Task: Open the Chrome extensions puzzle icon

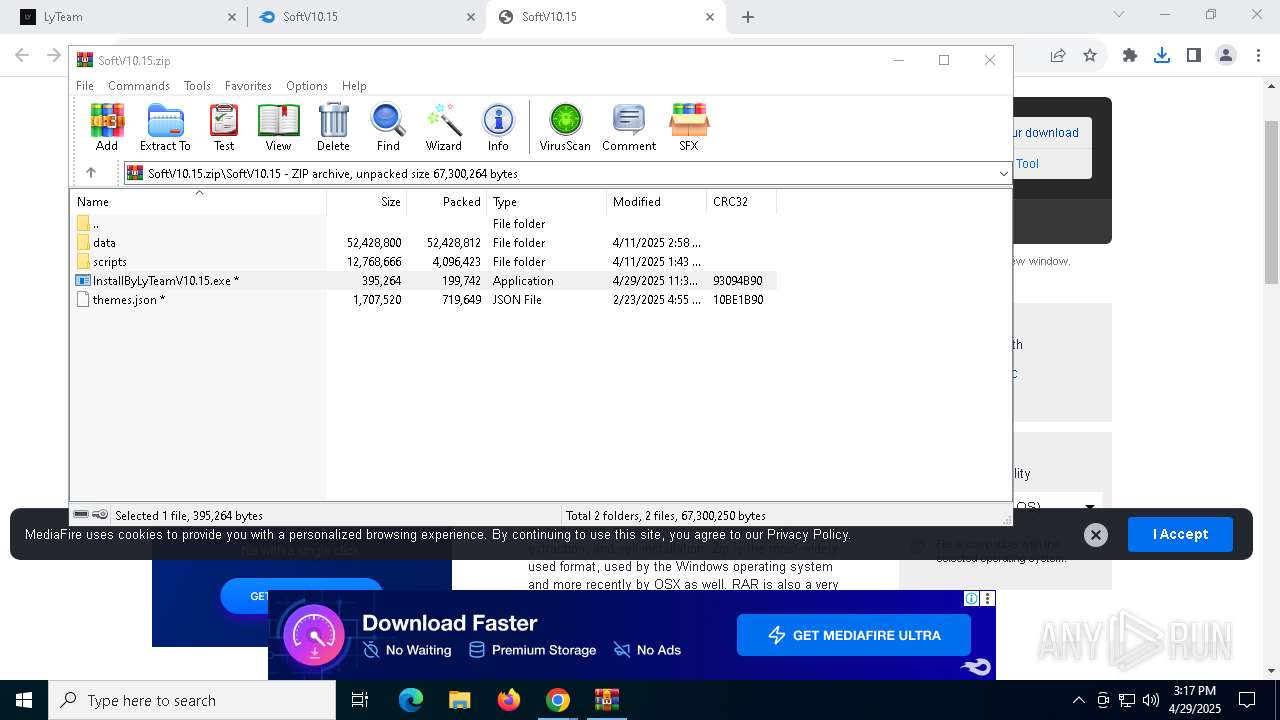Action: 1130,56
